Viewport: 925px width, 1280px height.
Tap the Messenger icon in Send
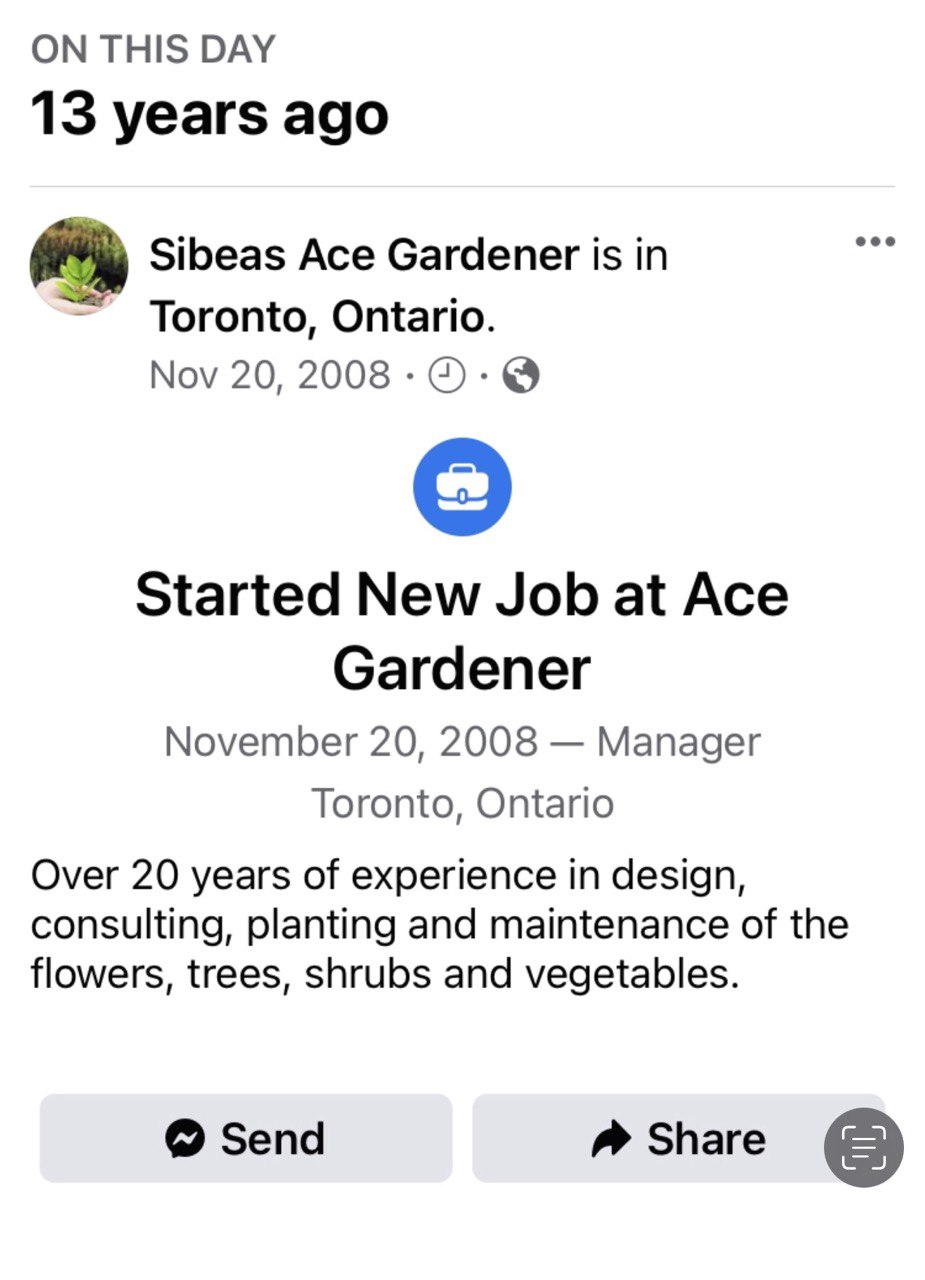tap(186, 1138)
